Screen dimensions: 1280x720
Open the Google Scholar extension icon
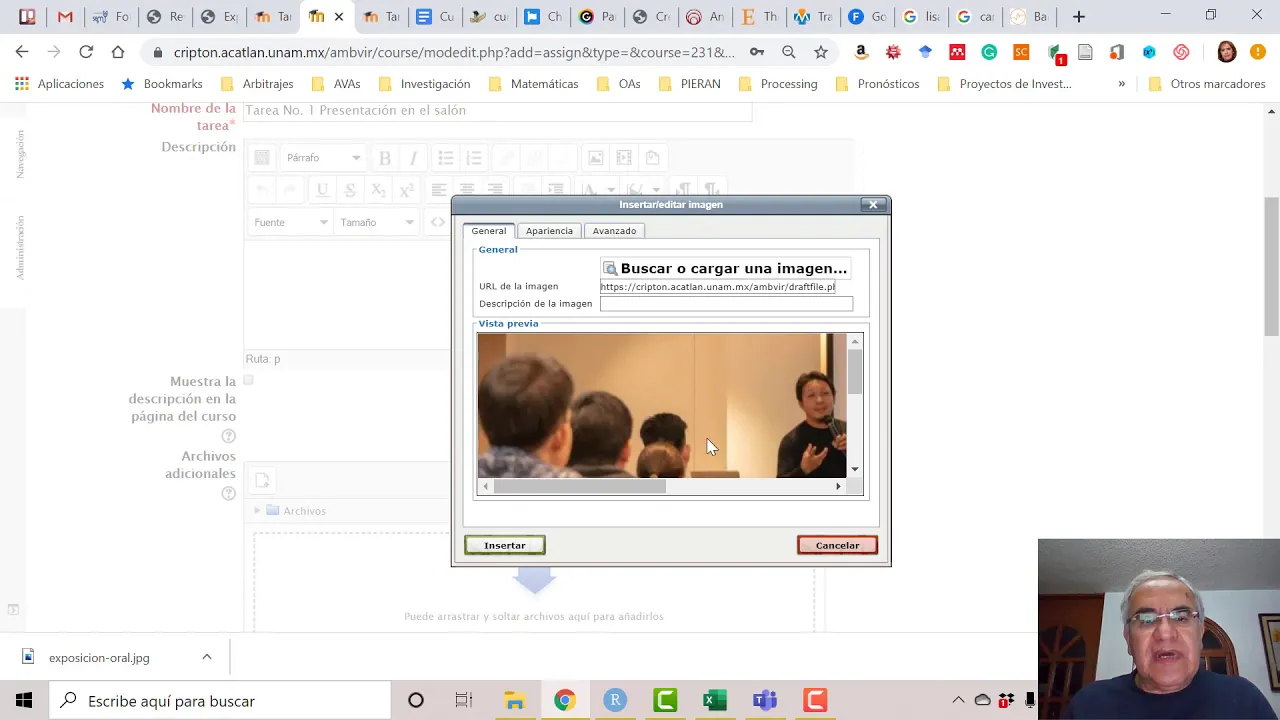point(925,52)
